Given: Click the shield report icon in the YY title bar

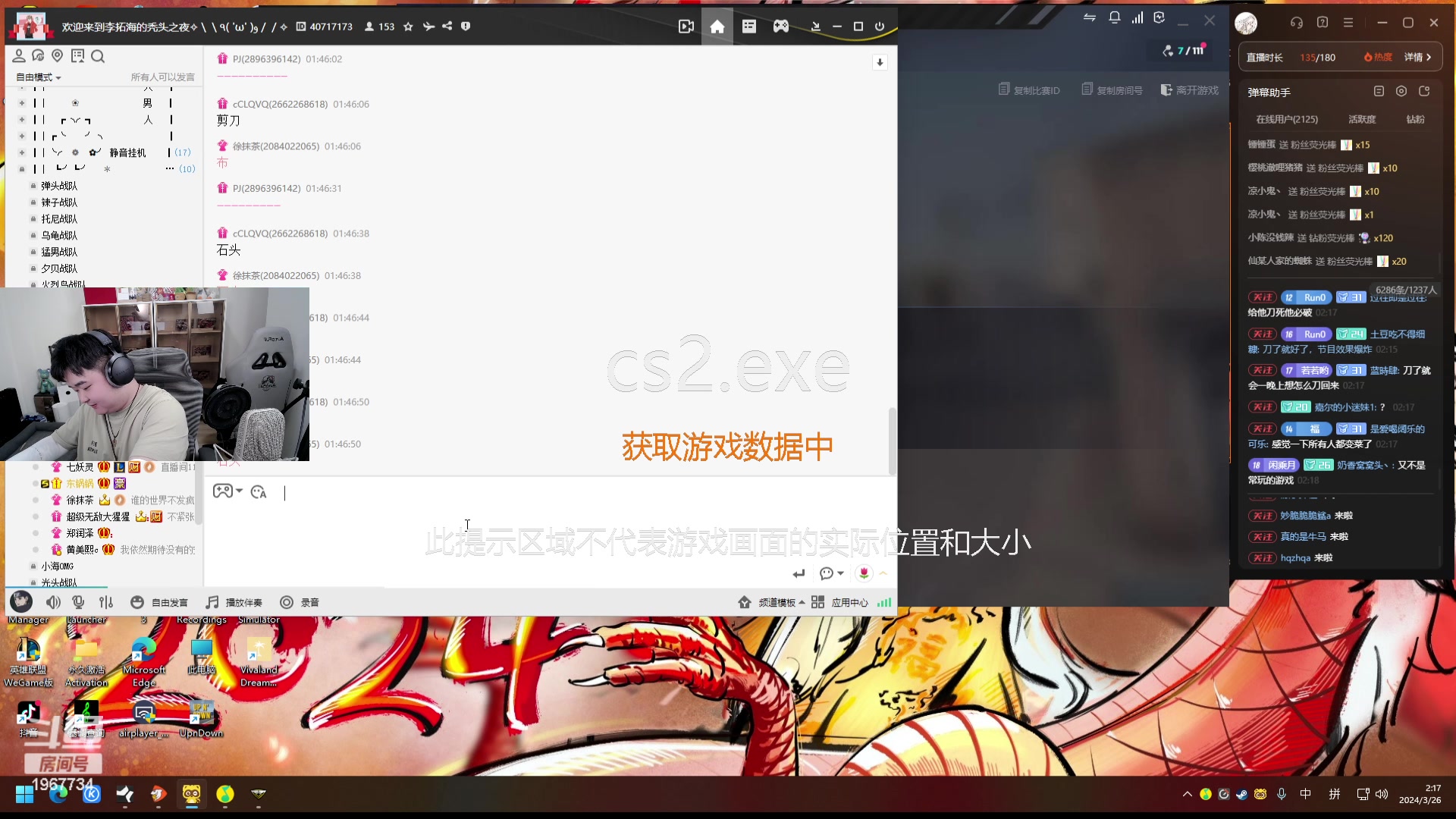Looking at the screenshot, I should (x=466, y=27).
